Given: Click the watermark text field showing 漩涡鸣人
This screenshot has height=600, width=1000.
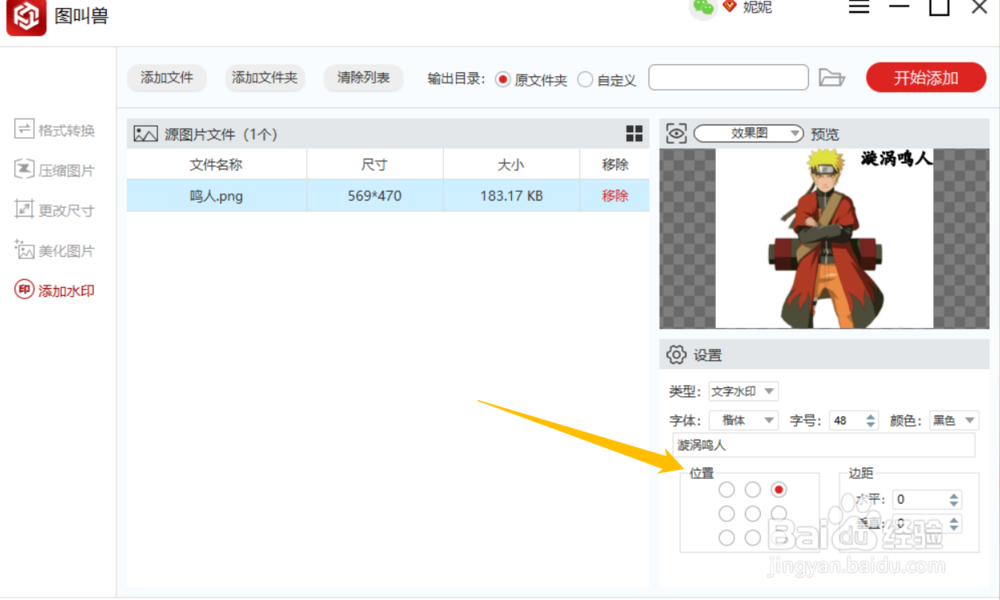Looking at the screenshot, I should [824, 445].
